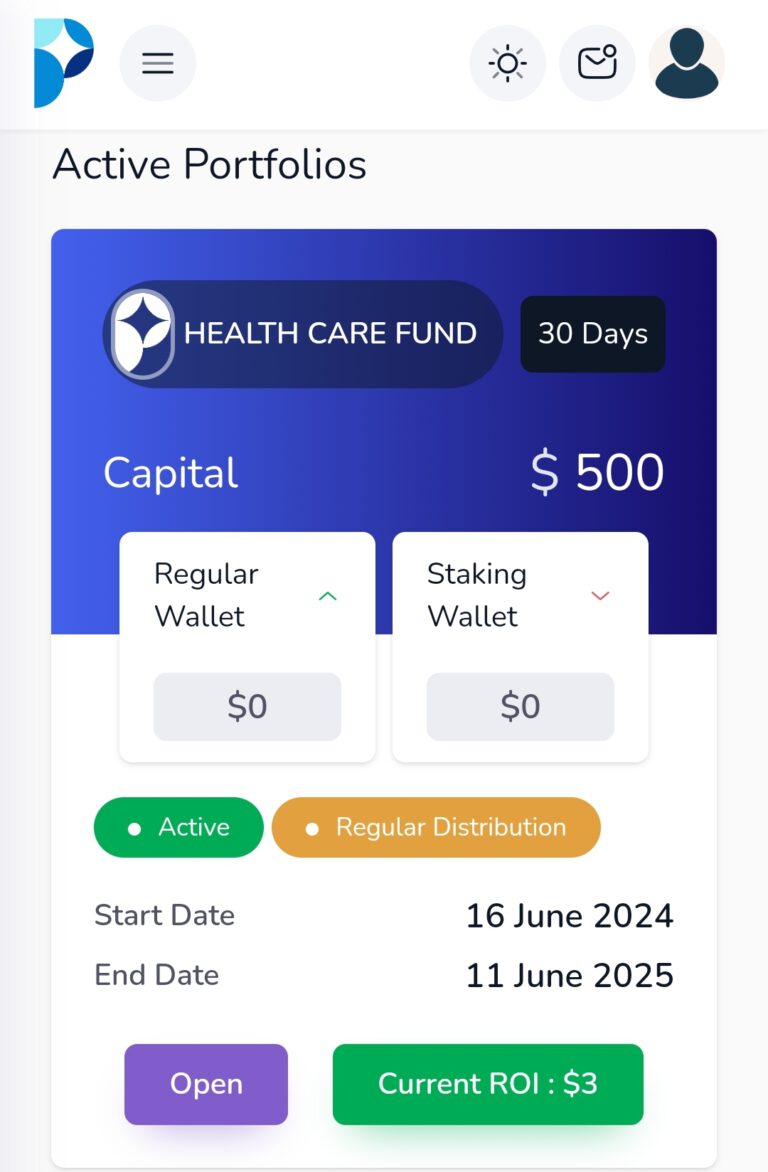
Task: Toggle light/dark theme sun icon
Action: point(507,64)
